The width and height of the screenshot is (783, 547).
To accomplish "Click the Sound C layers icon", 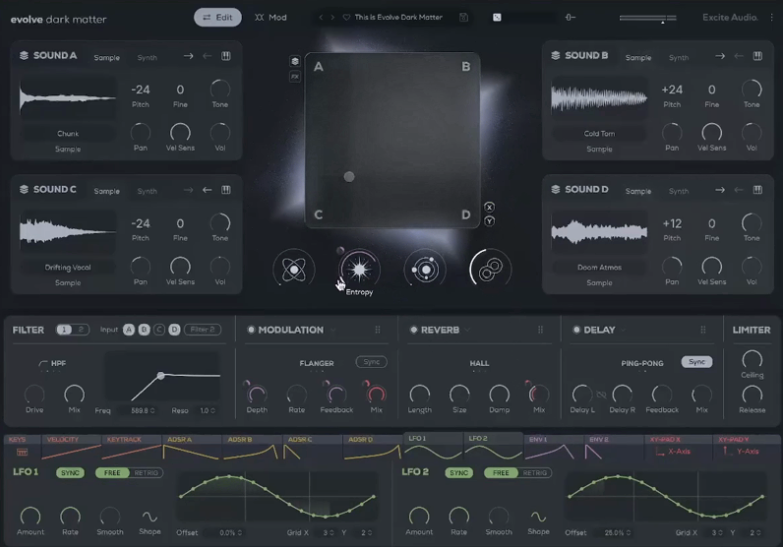I will click(23, 189).
